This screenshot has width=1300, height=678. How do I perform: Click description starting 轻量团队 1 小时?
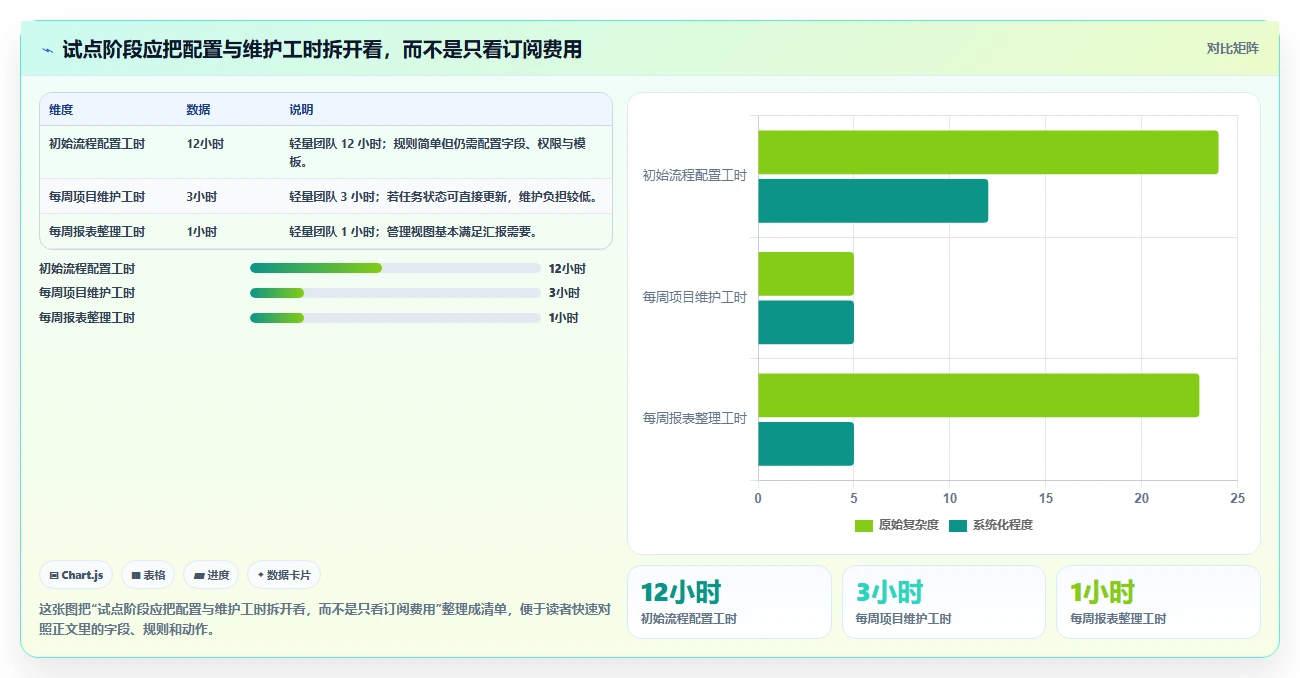[x=415, y=232]
